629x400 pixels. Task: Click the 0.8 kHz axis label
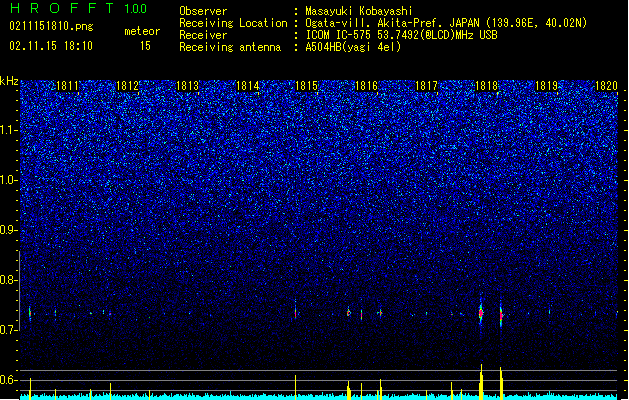[x=8, y=280]
